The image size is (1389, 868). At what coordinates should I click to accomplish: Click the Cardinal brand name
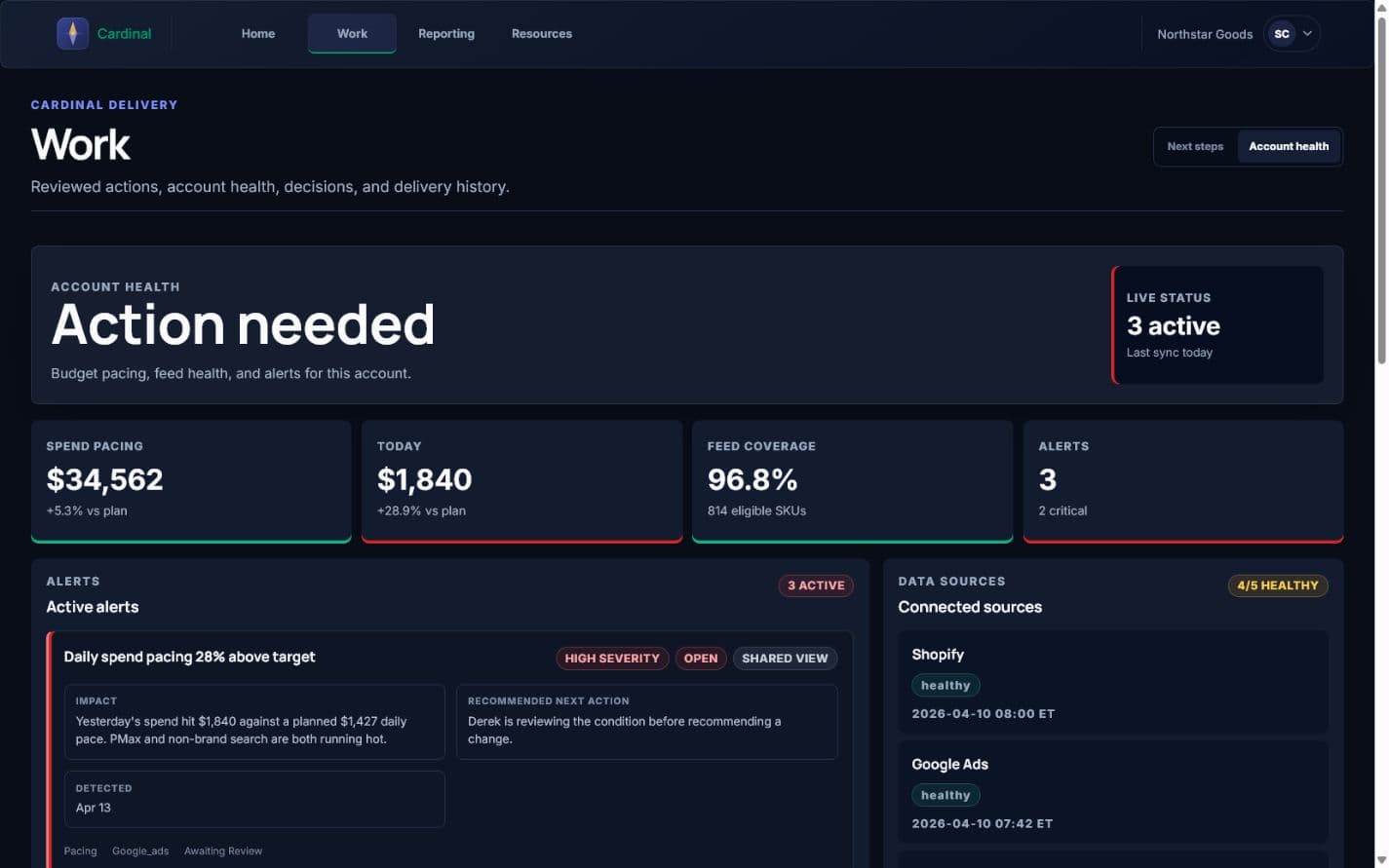(124, 33)
